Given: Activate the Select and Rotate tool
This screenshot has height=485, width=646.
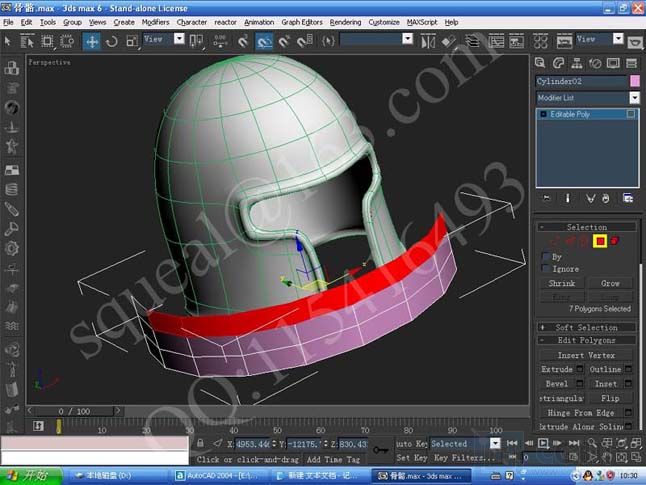Looking at the screenshot, I should tap(112, 41).
